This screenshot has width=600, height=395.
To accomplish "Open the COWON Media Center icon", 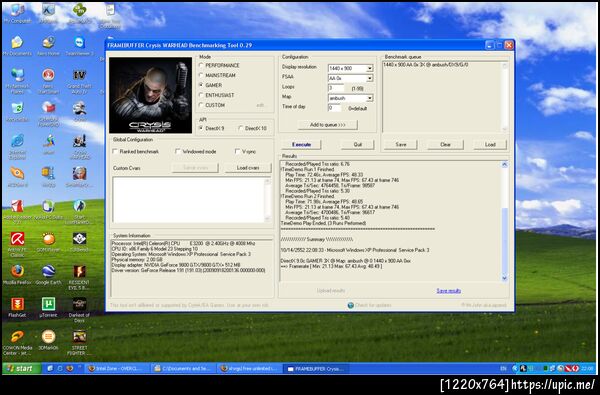I will 17,342.
